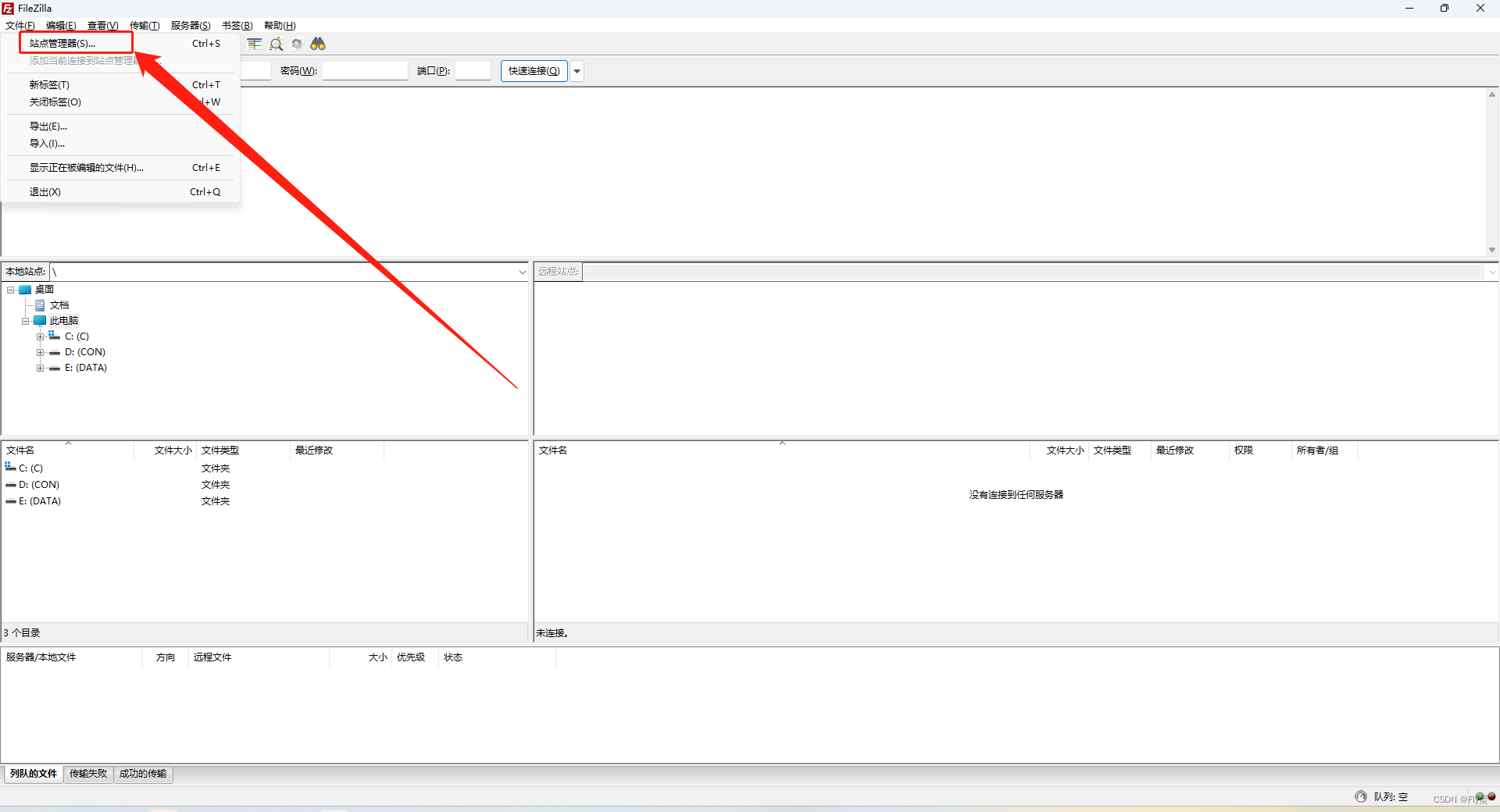Screen dimensions: 1500x812
Task: Click the directory comparison magnifier icon
Action: pyautogui.click(x=276, y=44)
